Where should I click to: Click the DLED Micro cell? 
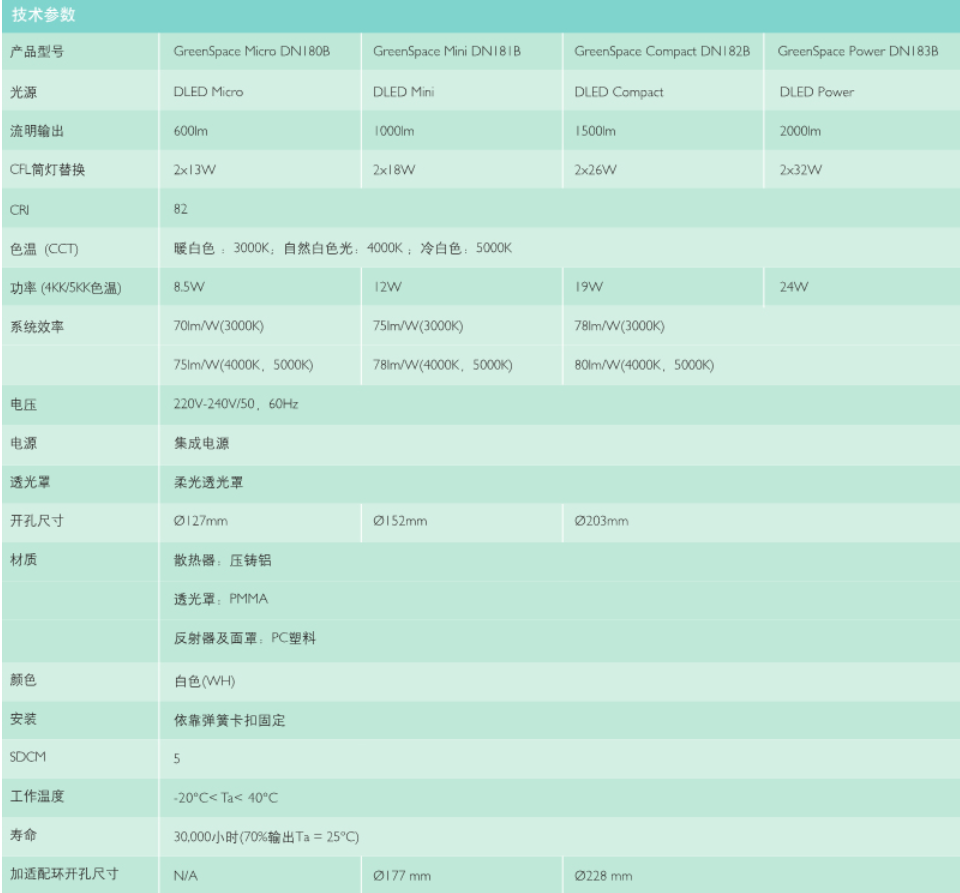208,92
